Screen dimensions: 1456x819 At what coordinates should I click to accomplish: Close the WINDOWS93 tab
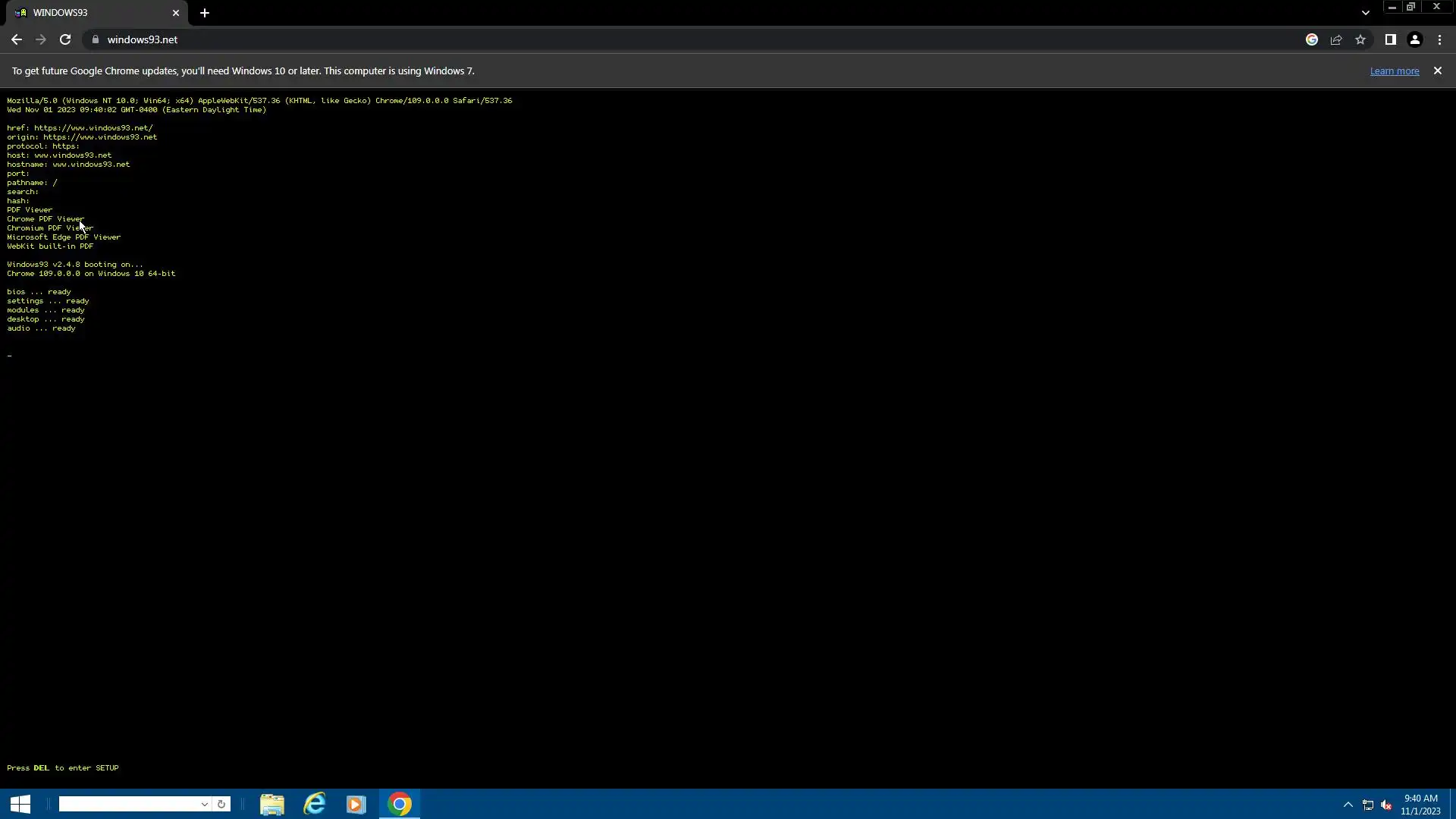pyautogui.click(x=176, y=13)
